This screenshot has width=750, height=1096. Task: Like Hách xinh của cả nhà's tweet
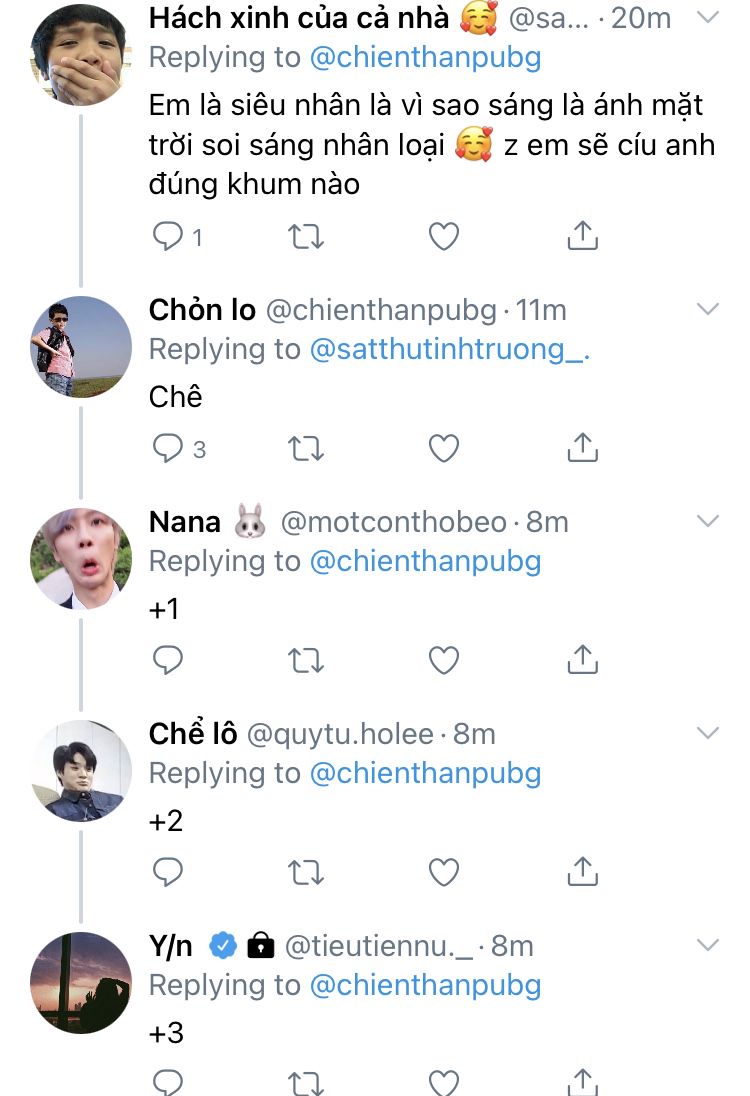443,236
